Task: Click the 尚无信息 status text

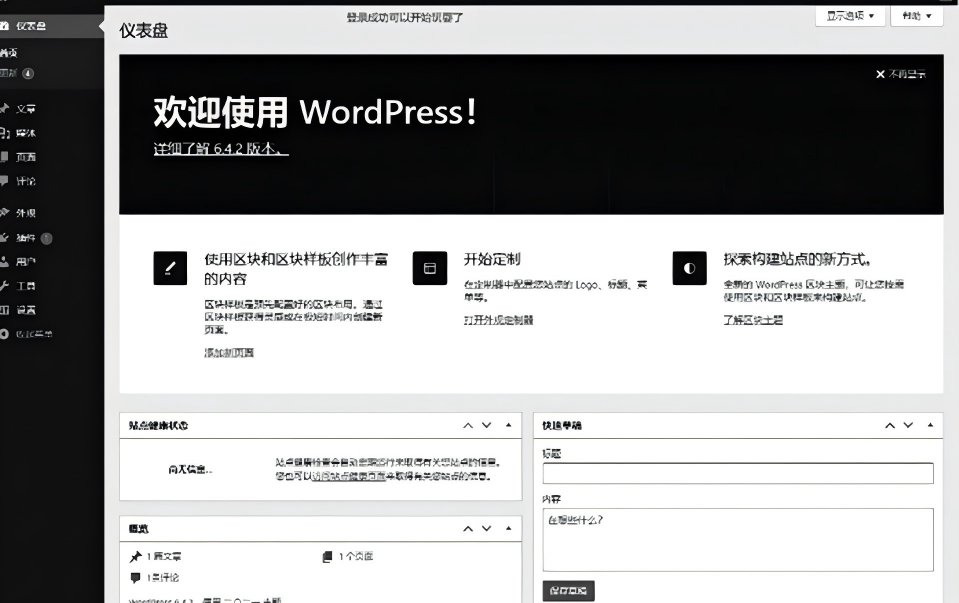Action: (190, 470)
